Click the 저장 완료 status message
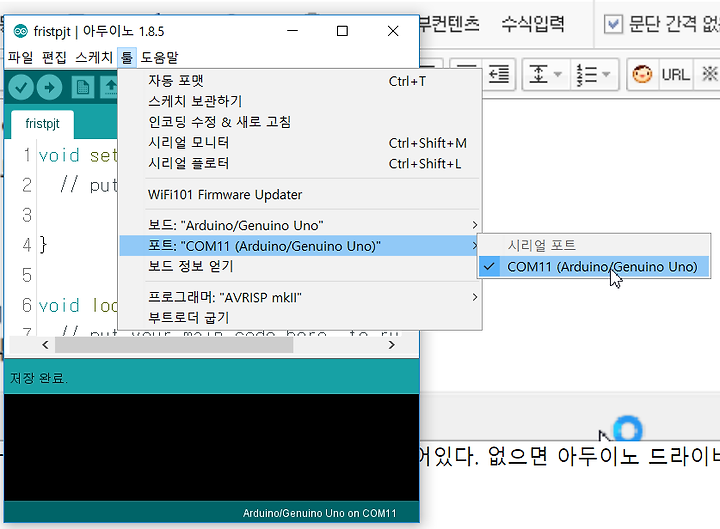The width and height of the screenshot is (720, 529). click(39, 378)
